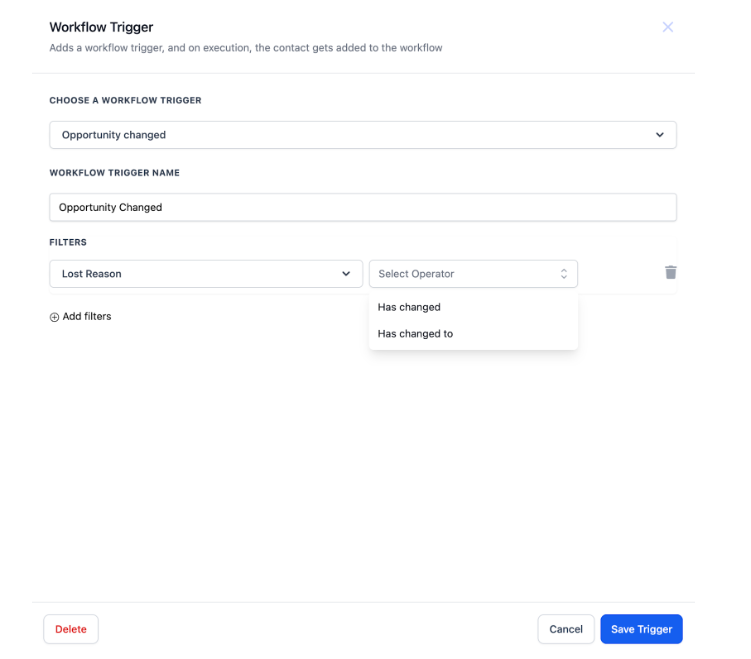
Task: Choose the "Has changed" operator option
Action: (x=409, y=307)
